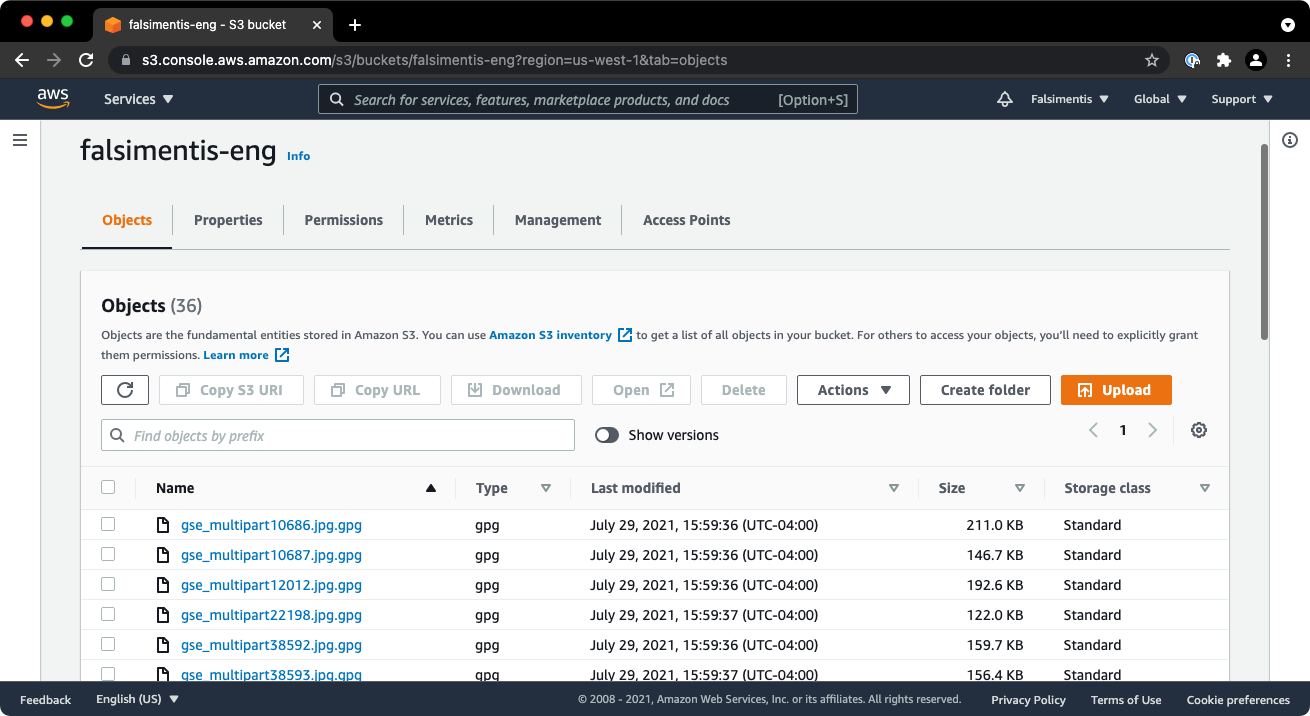1310x716 pixels.
Task: Click the orange Upload button
Action: click(x=1116, y=390)
